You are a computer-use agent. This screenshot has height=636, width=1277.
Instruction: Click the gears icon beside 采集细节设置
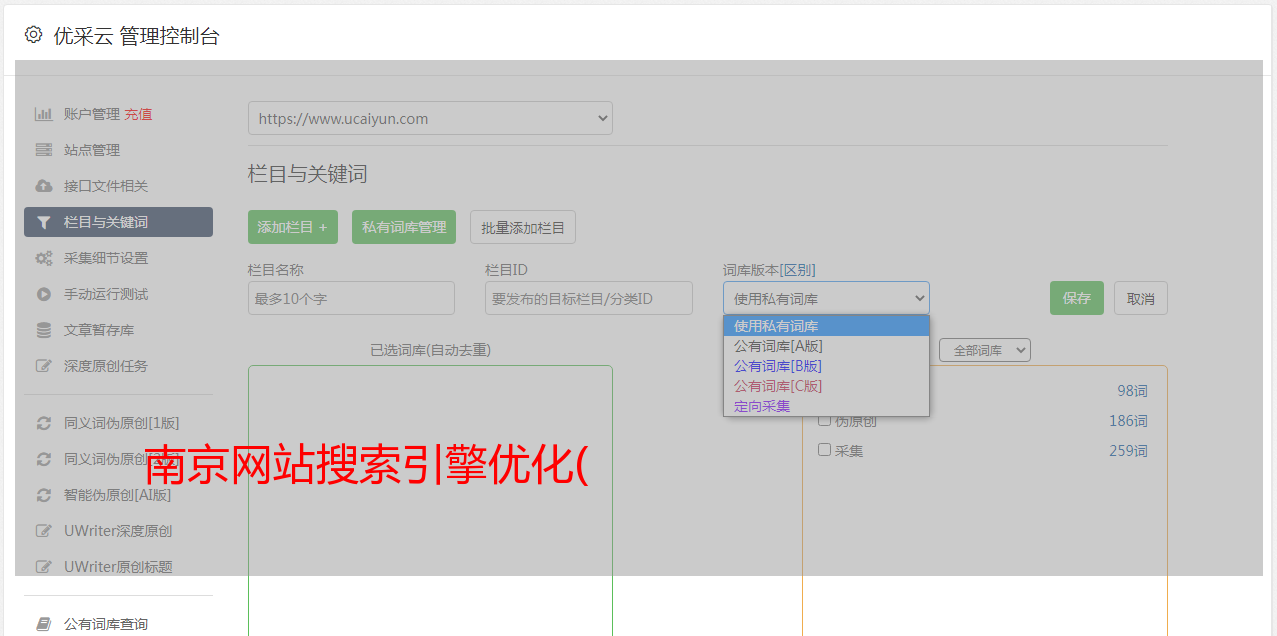43,258
